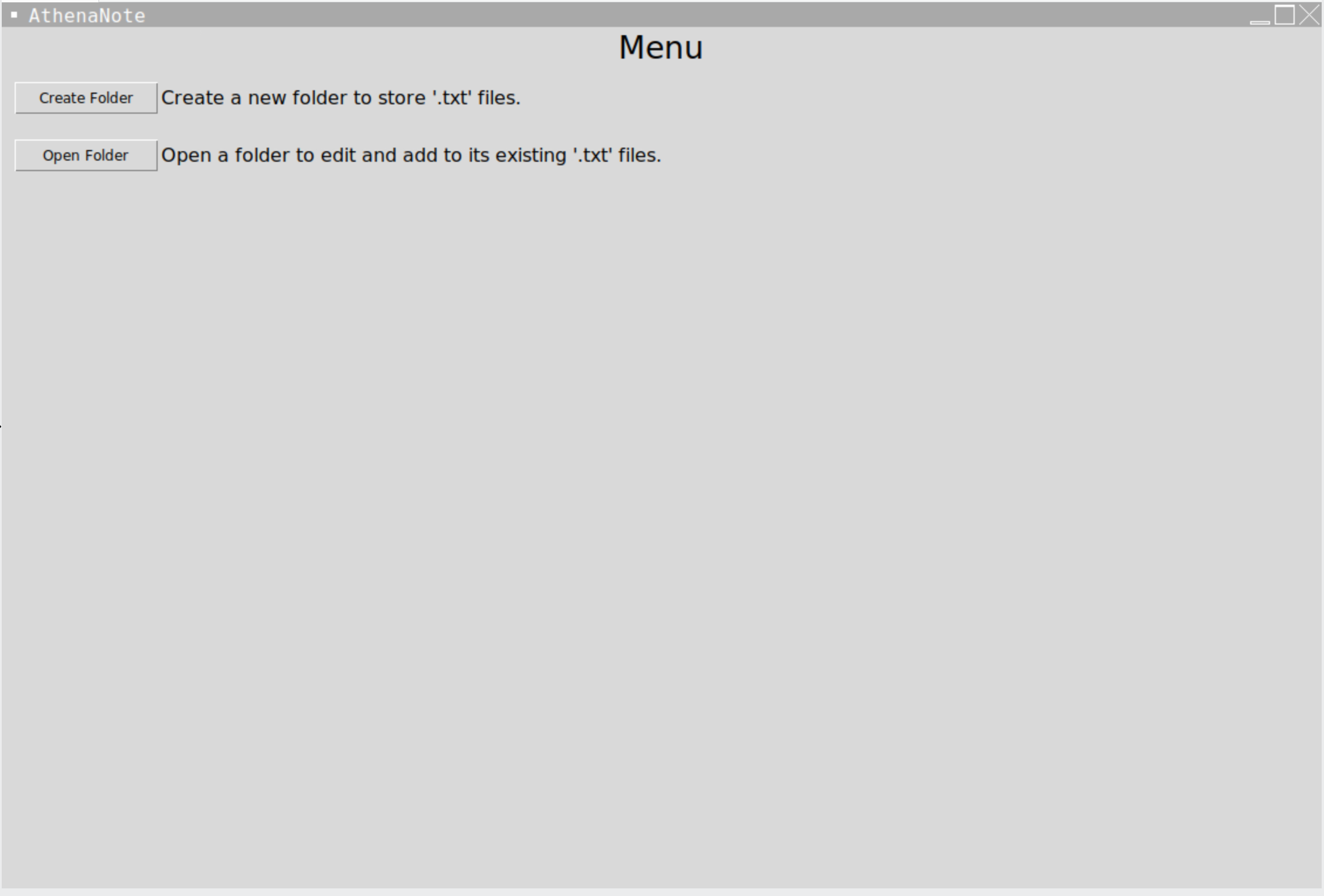Click the AthenaNote title bar text
Viewport: 1324px width, 896px height.
pos(87,16)
